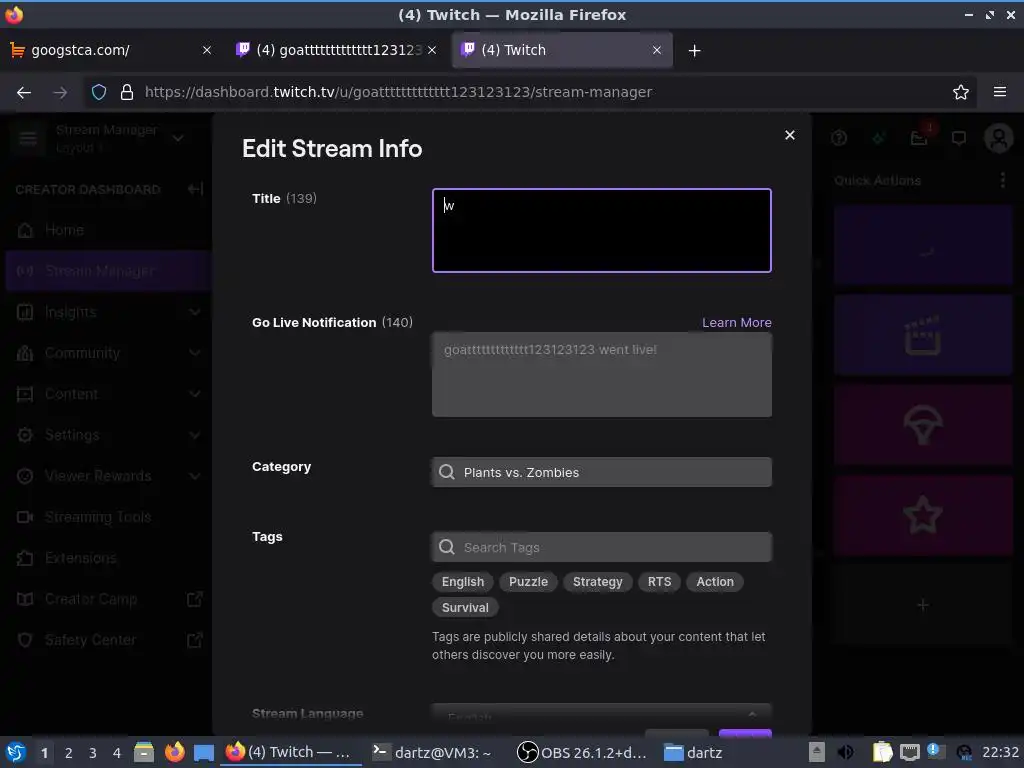Remove the Action tag
The width and height of the screenshot is (1024, 768).
[715, 582]
